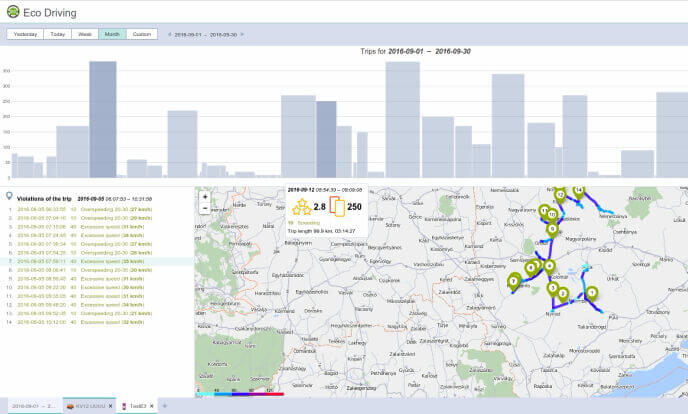Click the Eco Driving logo icon
This screenshot has height=414, width=688.
tap(11, 11)
